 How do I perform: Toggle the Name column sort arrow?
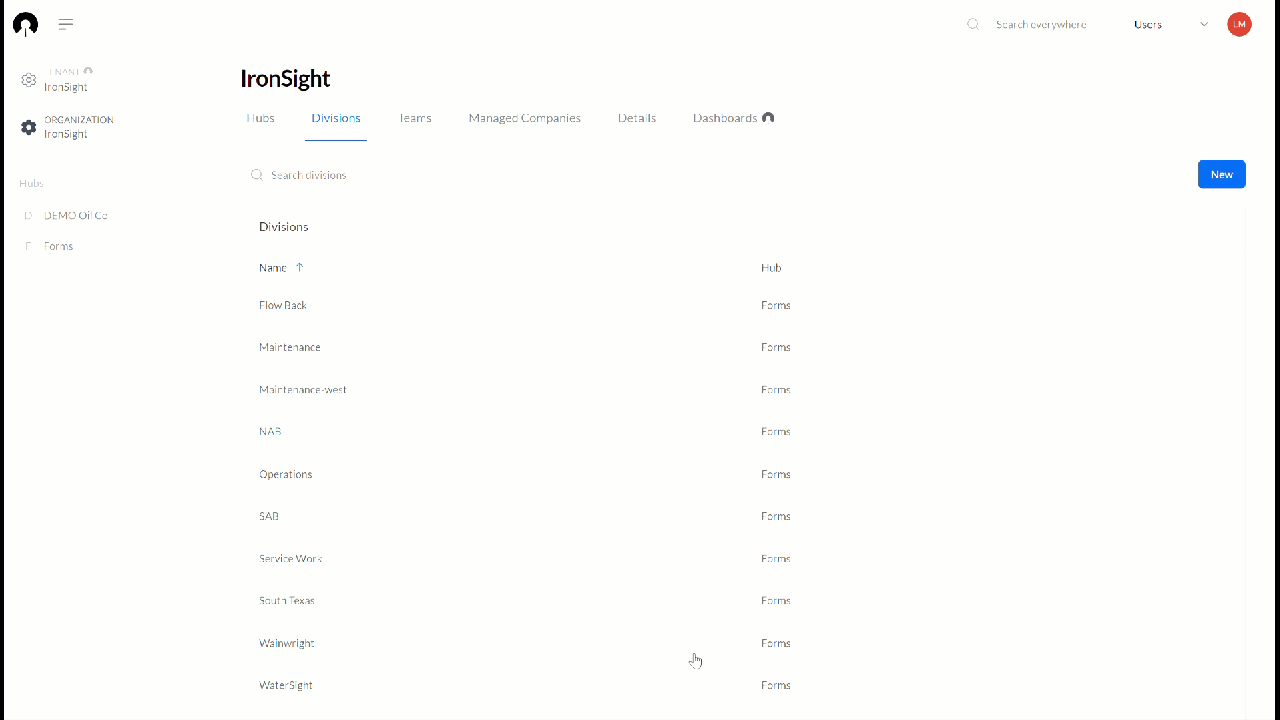coord(299,267)
